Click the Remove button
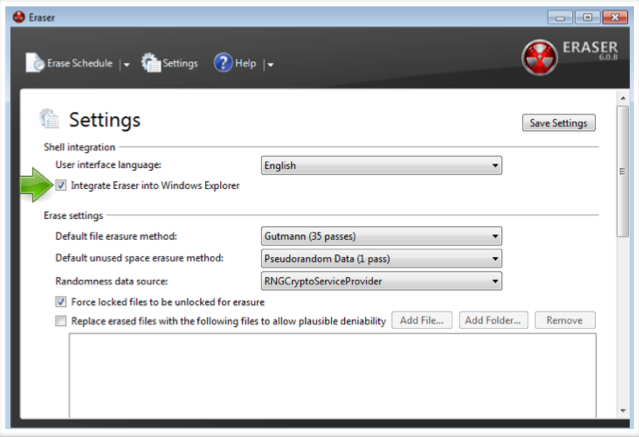This screenshot has width=639, height=437. 565,320
